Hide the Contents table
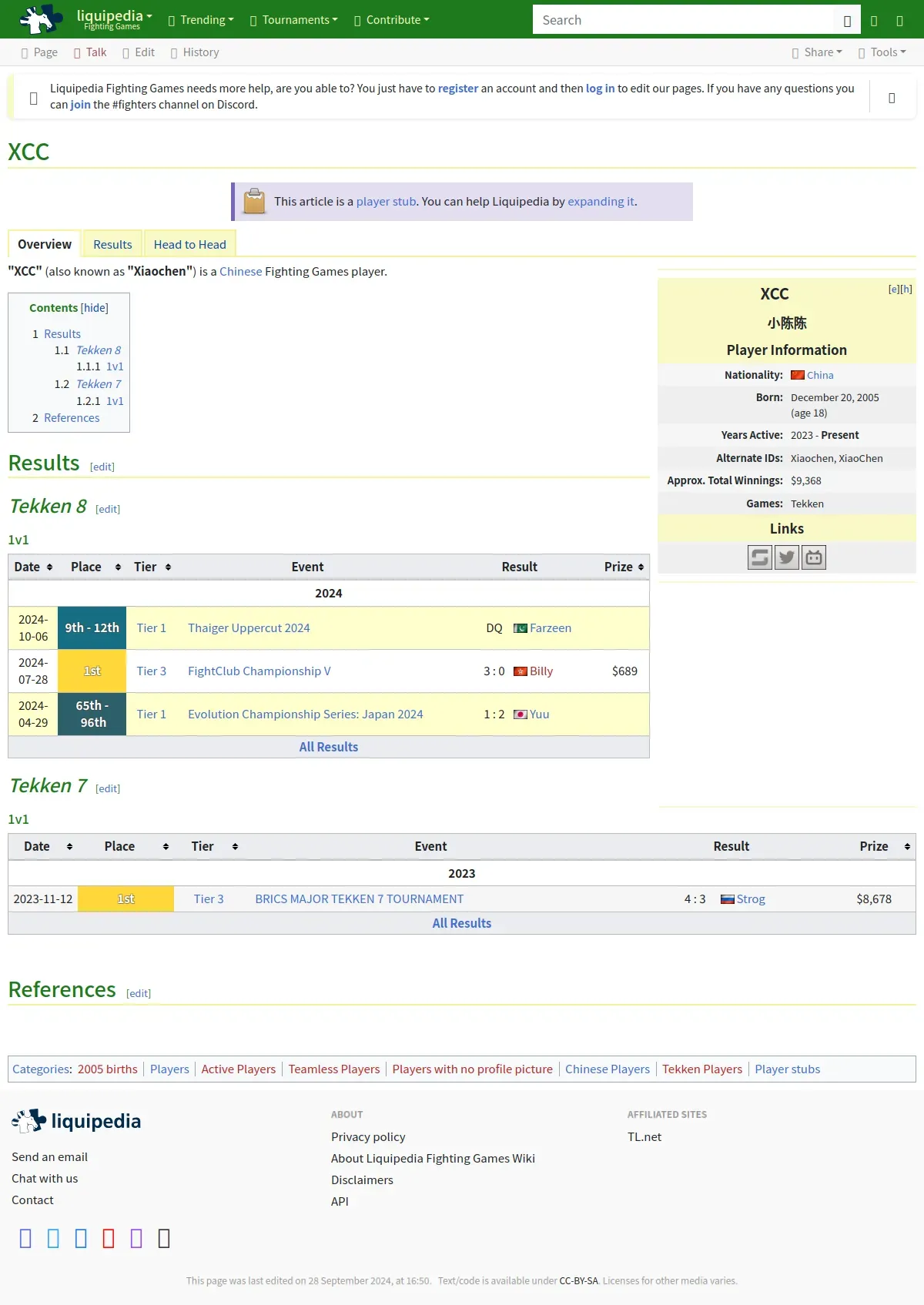This screenshot has width=924, height=1305. pos(95,308)
